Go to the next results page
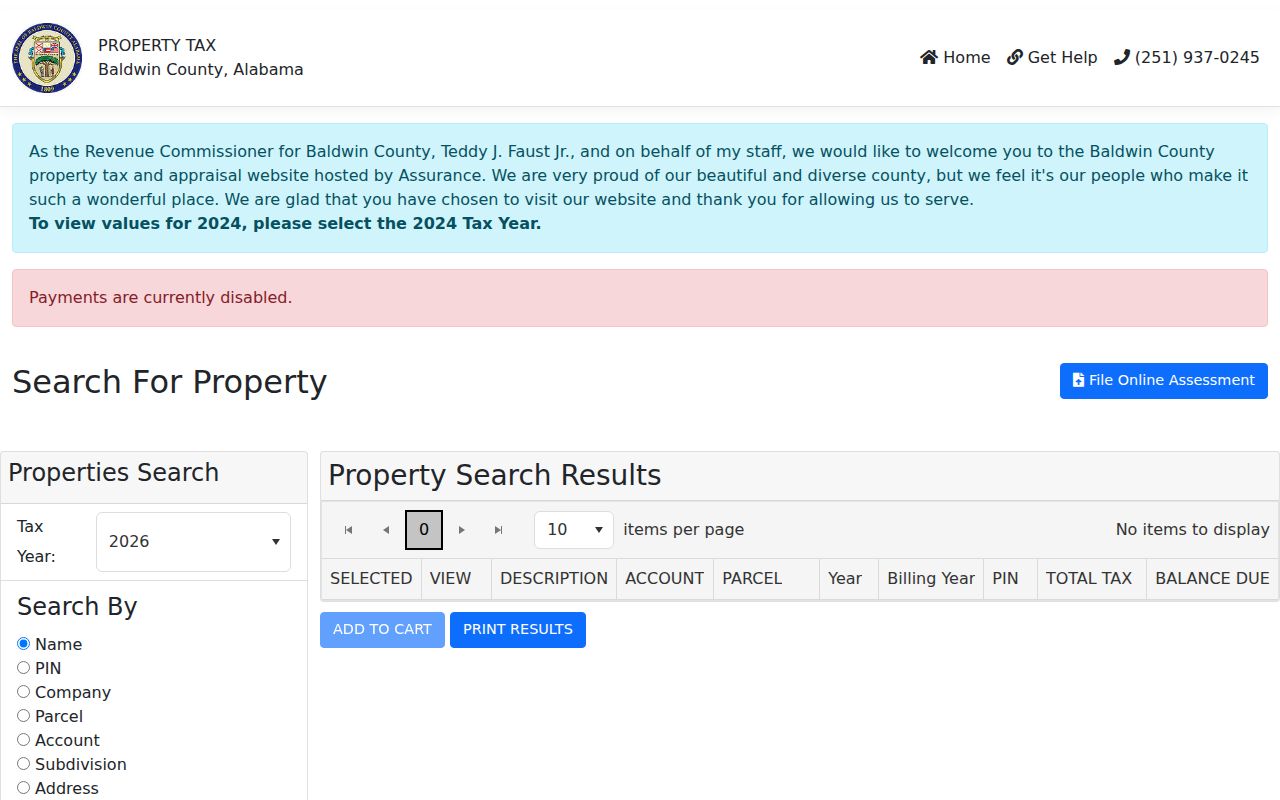1280x800 pixels. [462, 530]
